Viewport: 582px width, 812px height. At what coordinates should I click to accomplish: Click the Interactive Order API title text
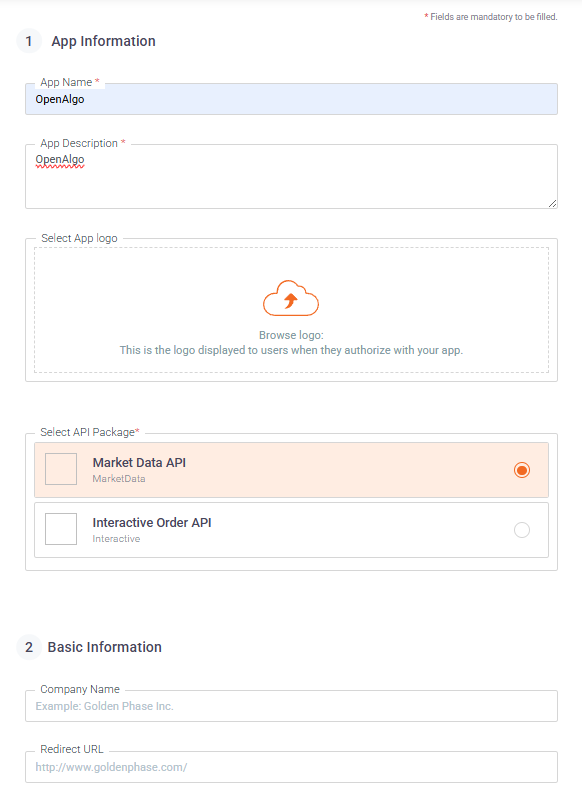(152, 523)
